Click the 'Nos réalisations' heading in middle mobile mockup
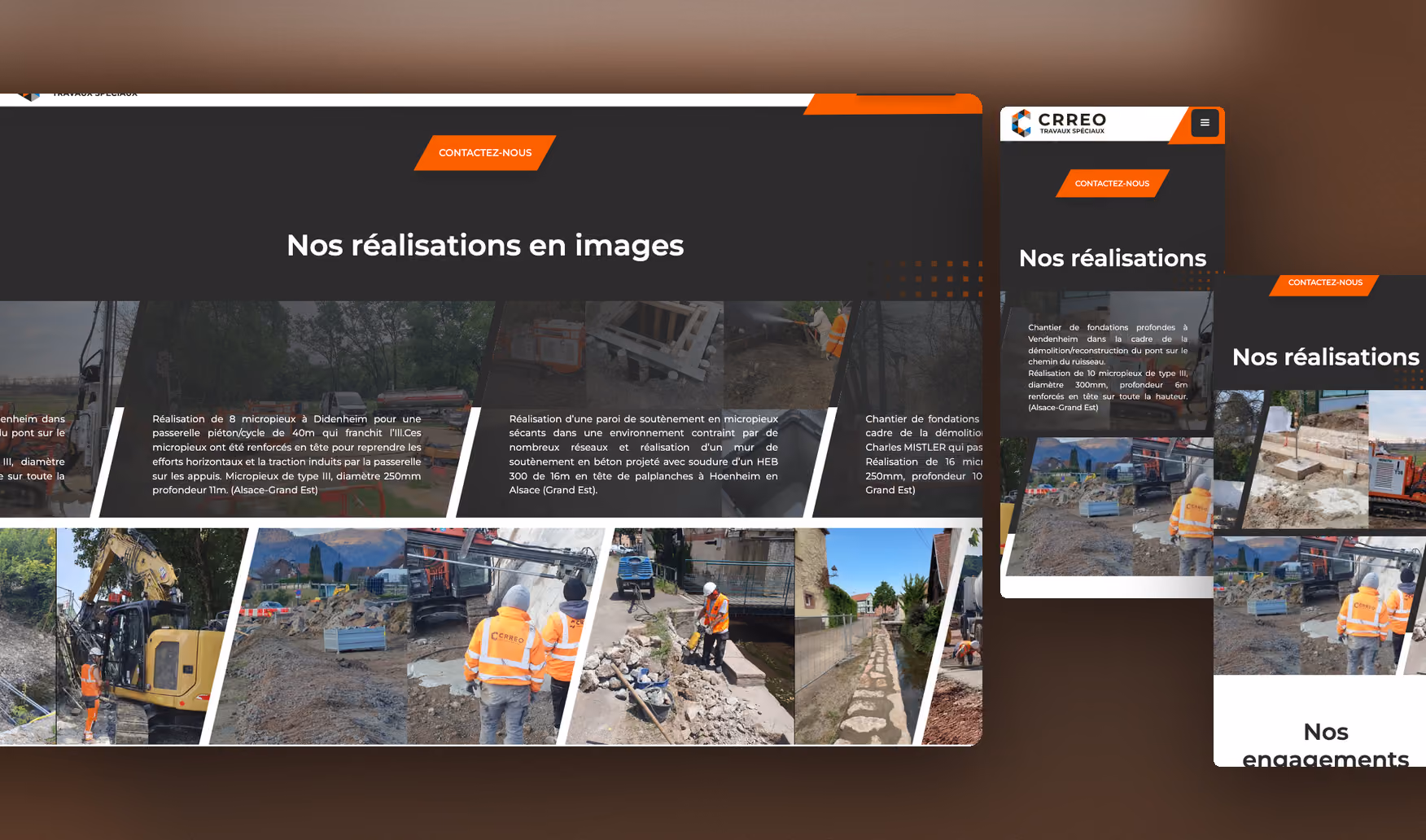 (1113, 258)
